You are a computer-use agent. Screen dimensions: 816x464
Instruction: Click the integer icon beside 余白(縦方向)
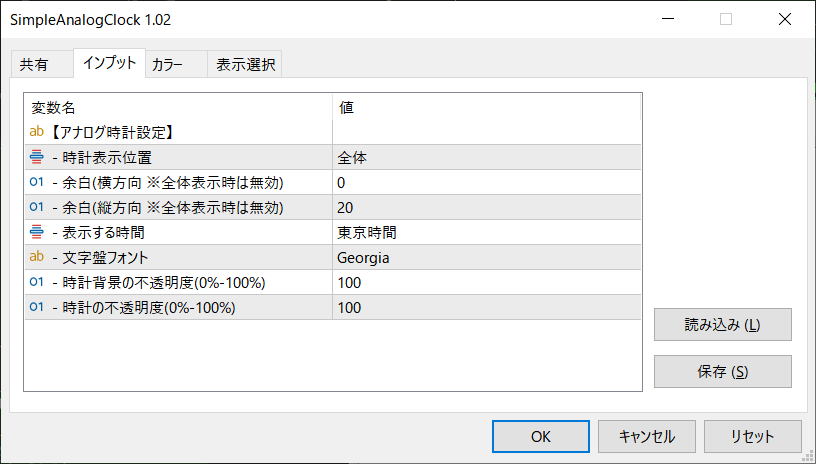(x=37, y=207)
